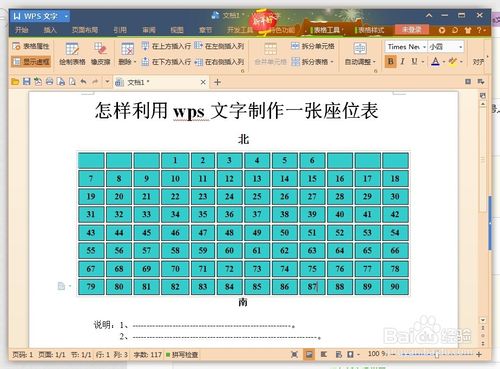Screen dimensions: 500x369
Task: Open the font size 小四 dropdown
Action: click(446, 47)
